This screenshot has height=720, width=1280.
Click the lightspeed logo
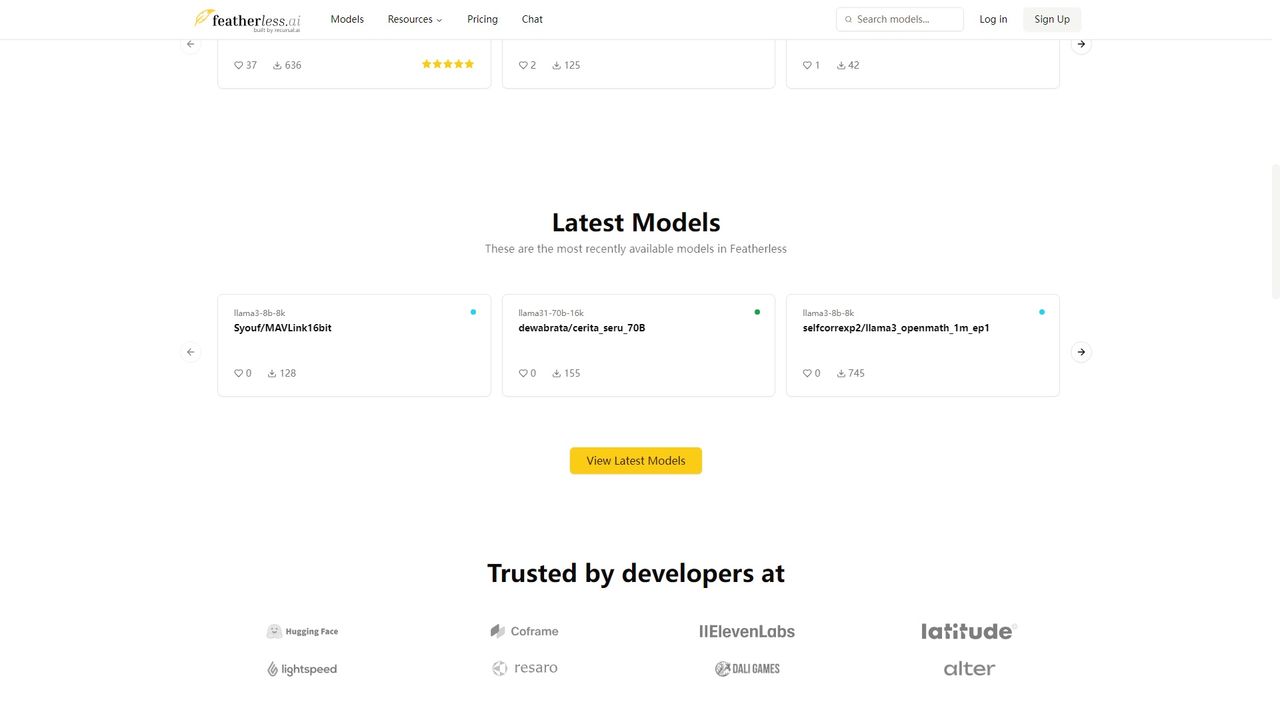click(x=302, y=669)
